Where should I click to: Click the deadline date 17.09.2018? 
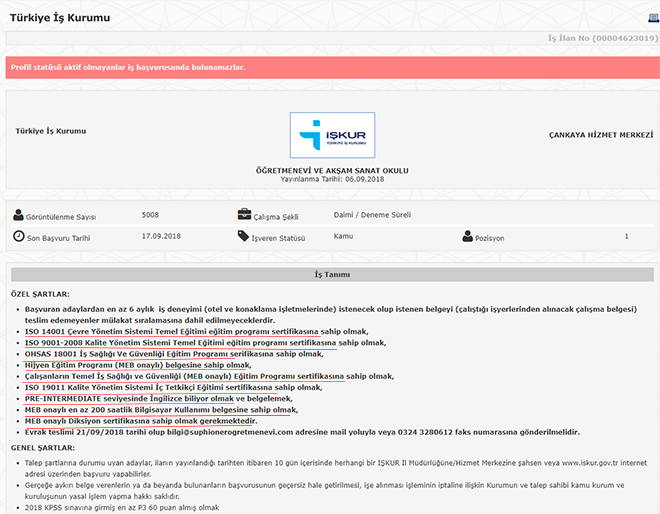[161, 236]
